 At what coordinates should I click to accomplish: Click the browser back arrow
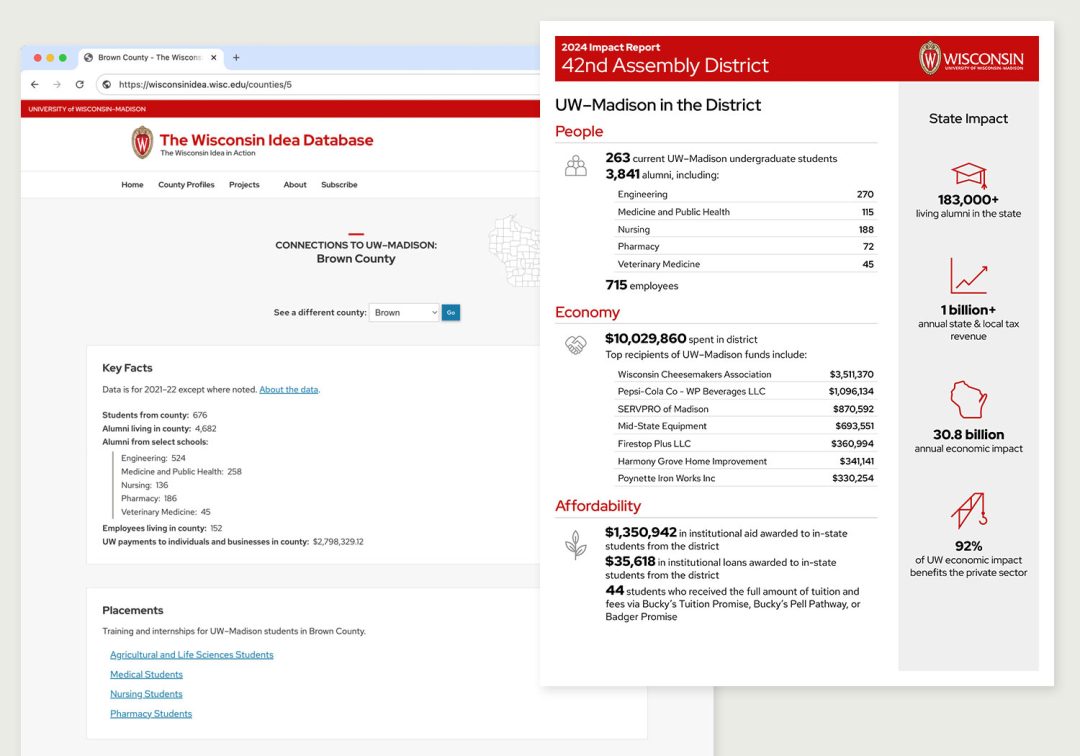tap(34, 84)
